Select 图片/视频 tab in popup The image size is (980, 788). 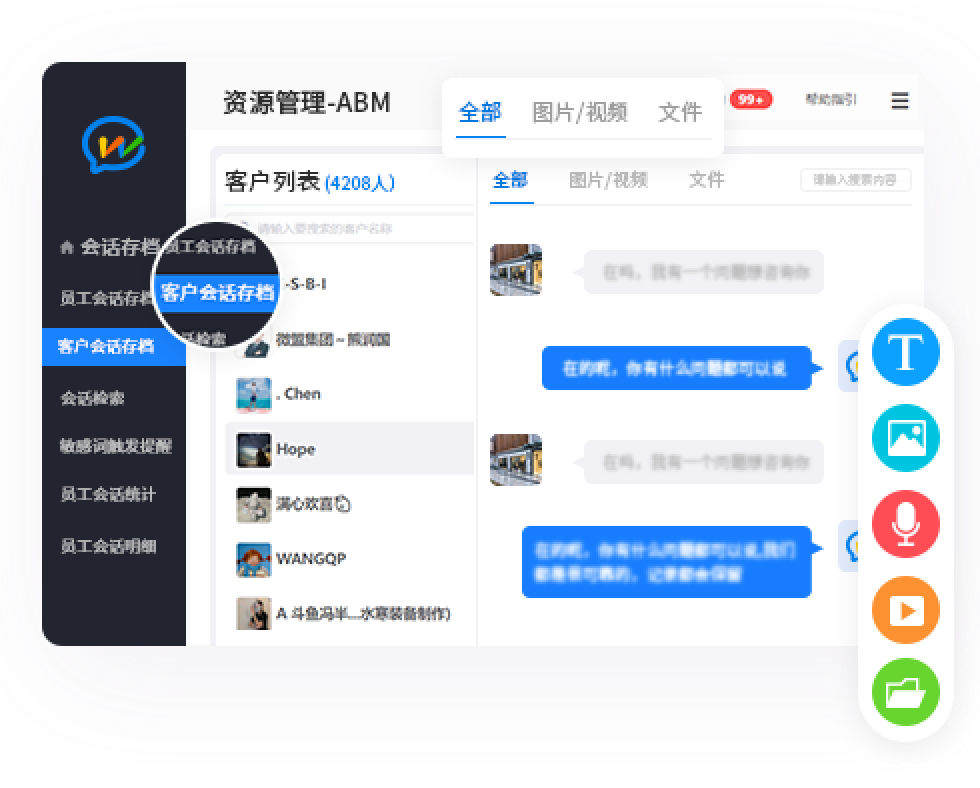pyautogui.click(x=580, y=112)
